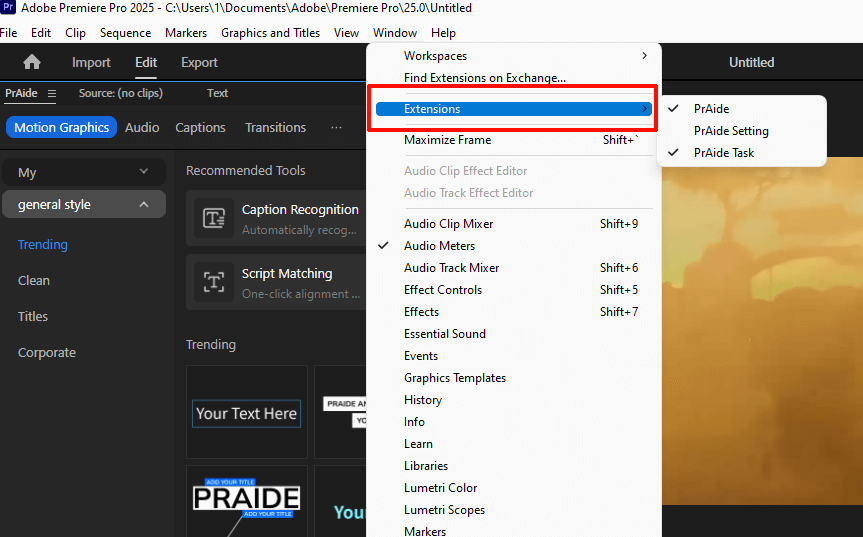Switch to the Import workspace tab
Screen dimensions: 863x537
(x=91, y=62)
